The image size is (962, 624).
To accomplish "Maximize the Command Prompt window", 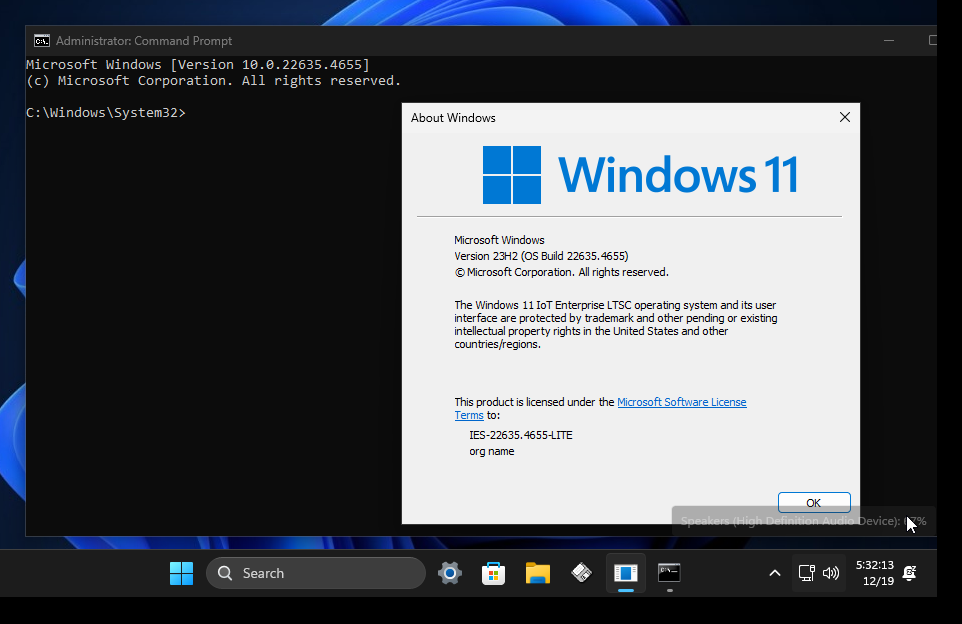I will pos(933,40).
